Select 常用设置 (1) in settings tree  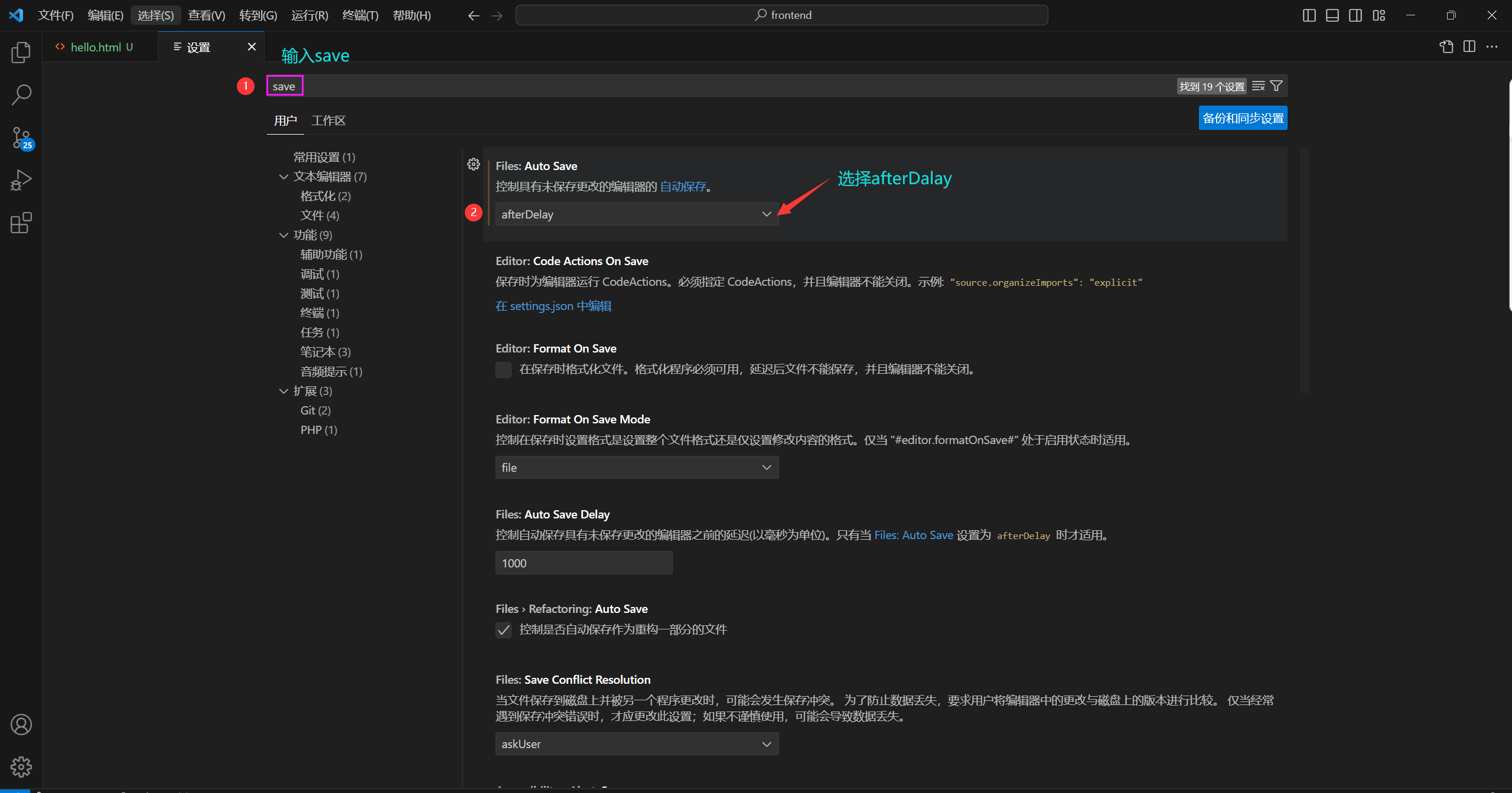coord(324,157)
